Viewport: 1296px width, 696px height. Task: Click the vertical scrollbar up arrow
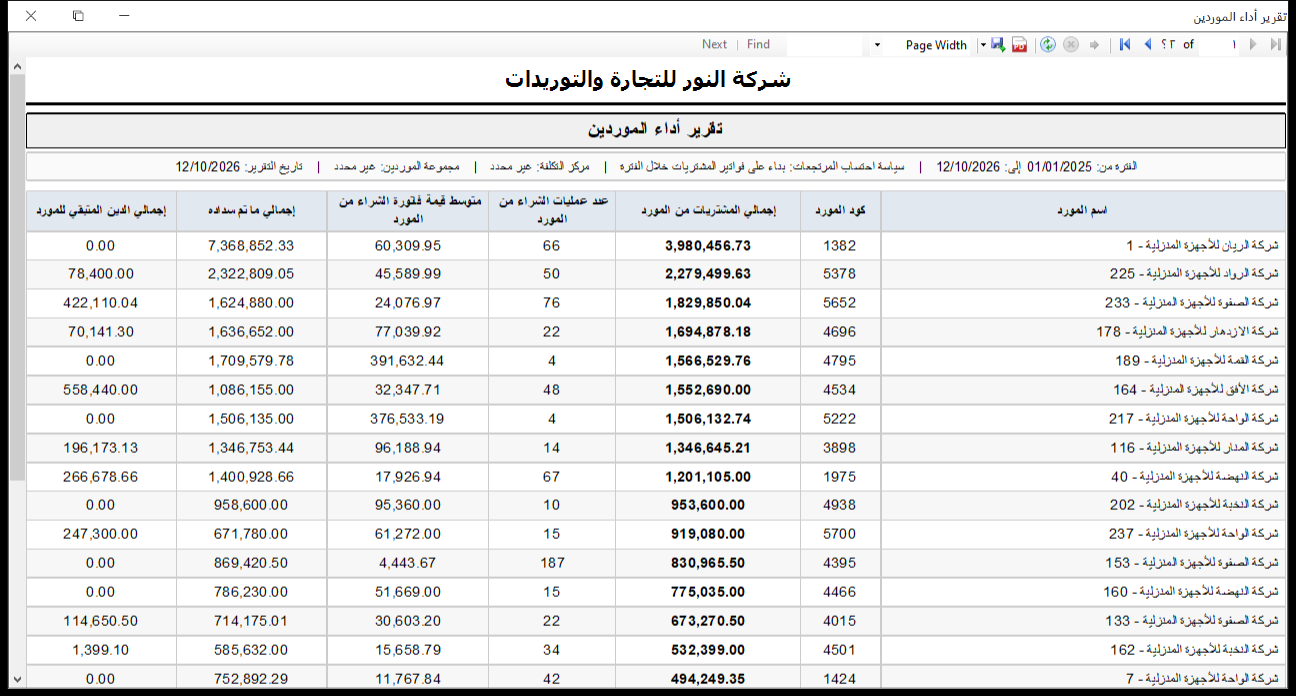pyautogui.click(x=17, y=67)
